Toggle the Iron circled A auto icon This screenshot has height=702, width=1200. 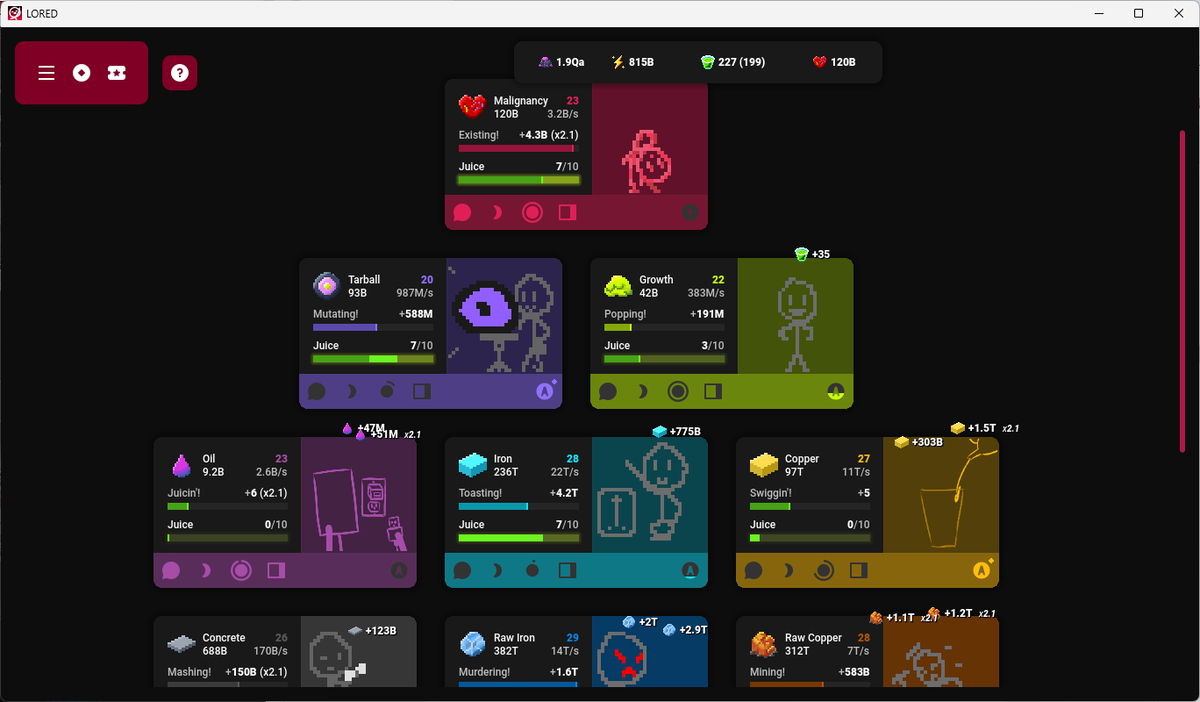tap(690, 570)
